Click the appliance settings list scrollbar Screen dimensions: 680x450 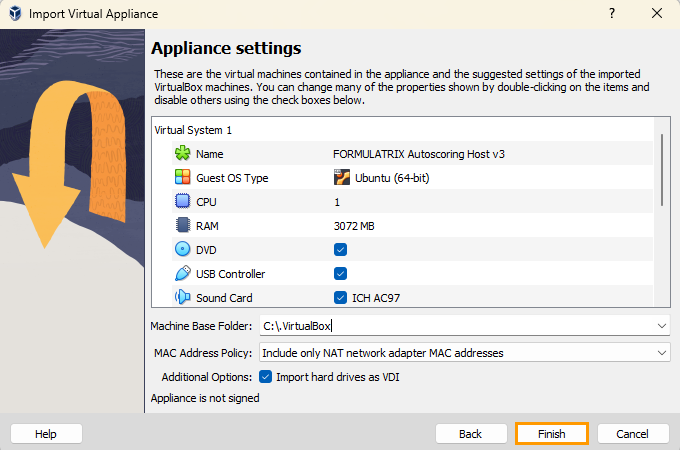point(662,170)
